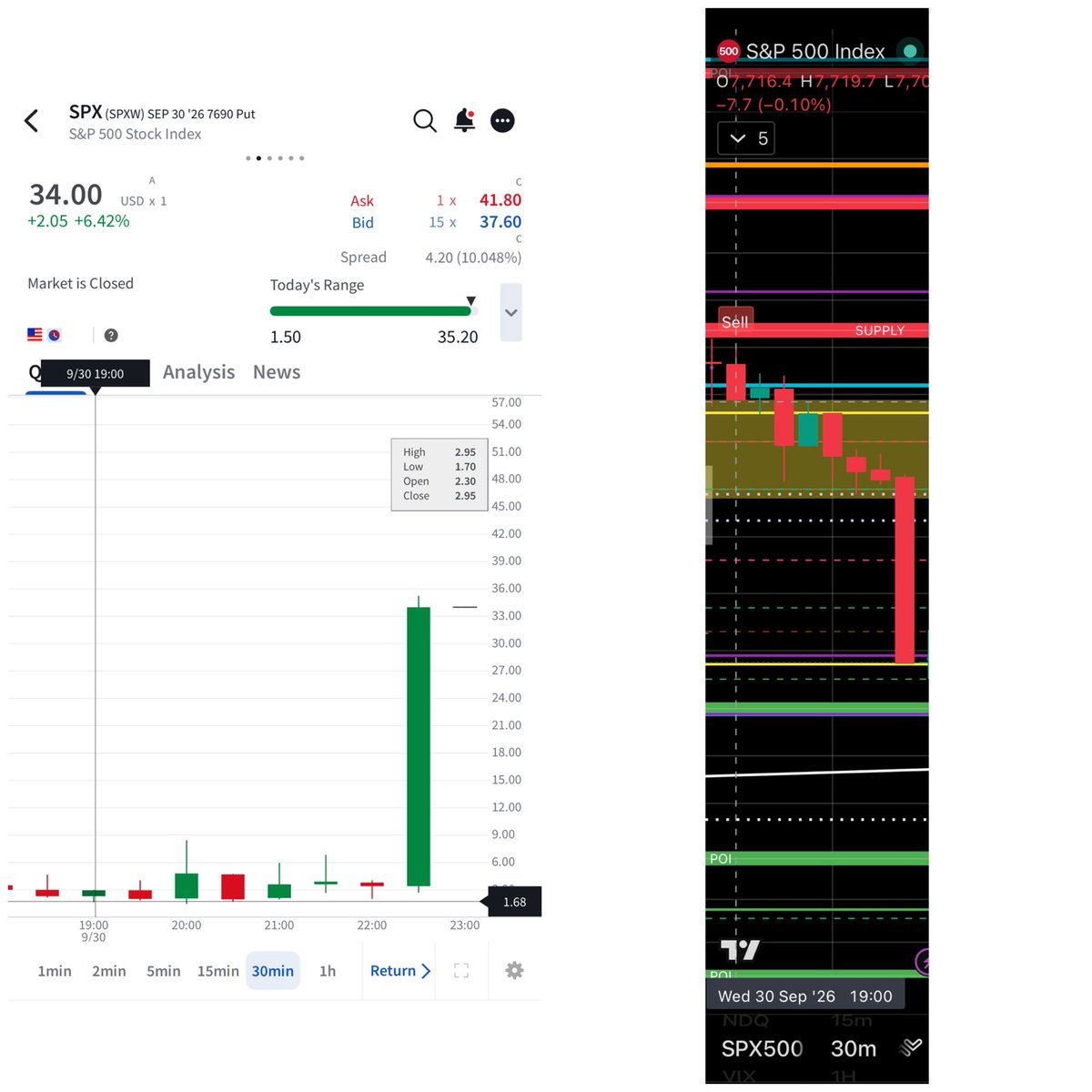Open the 30m timeframe selector in TradingView

pyautogui.click(x=854, y=1048)
